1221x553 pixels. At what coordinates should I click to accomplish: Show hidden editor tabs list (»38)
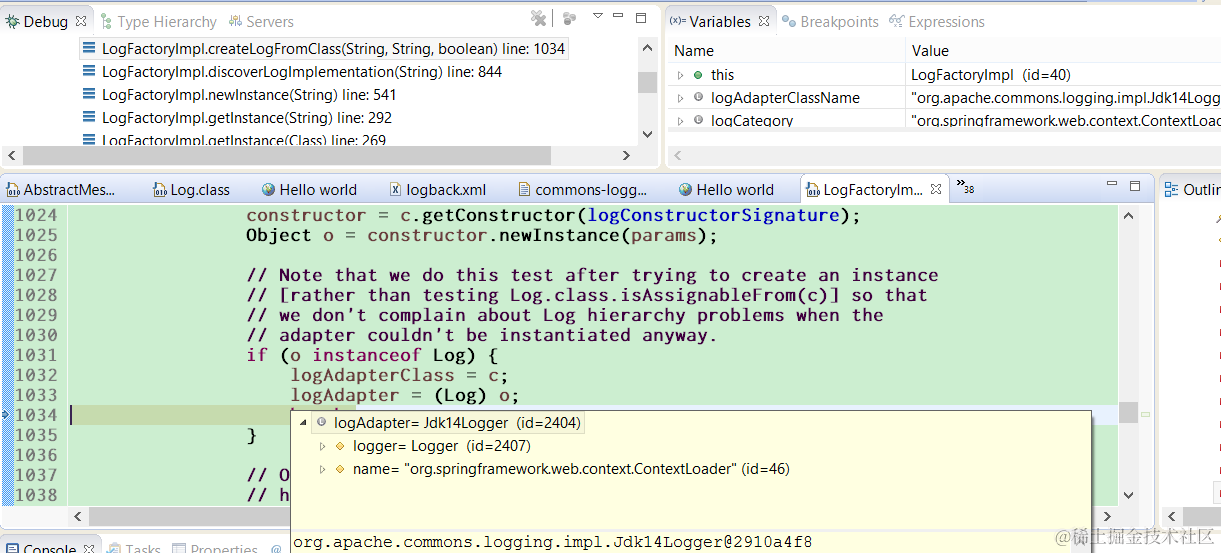coord(965,186)
